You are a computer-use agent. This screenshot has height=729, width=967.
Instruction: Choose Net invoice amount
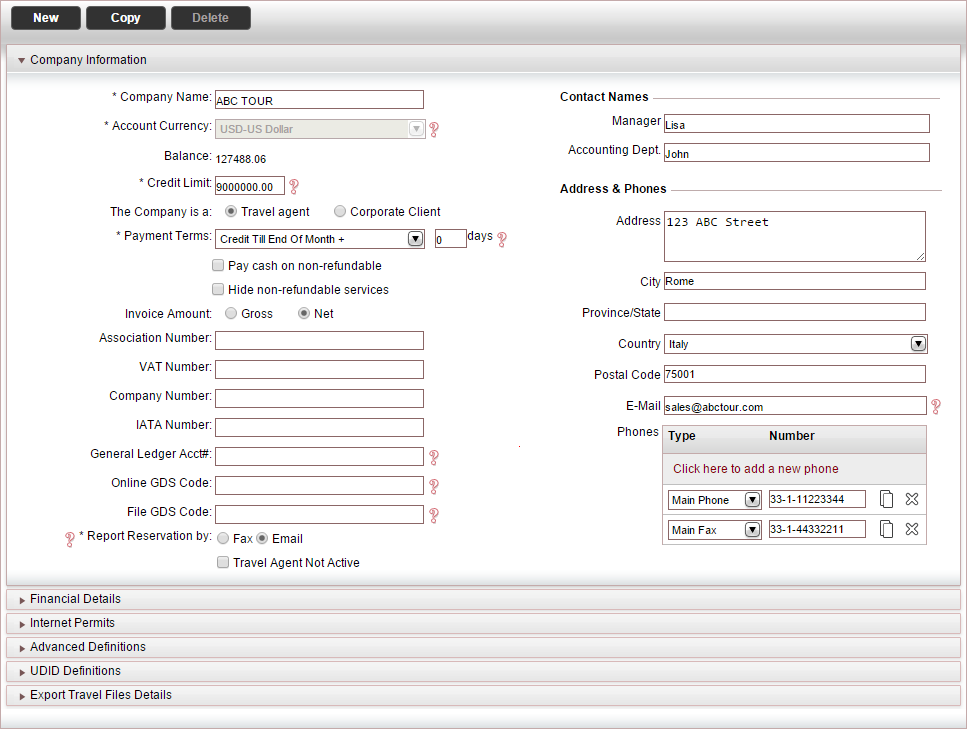click(303, 313)
